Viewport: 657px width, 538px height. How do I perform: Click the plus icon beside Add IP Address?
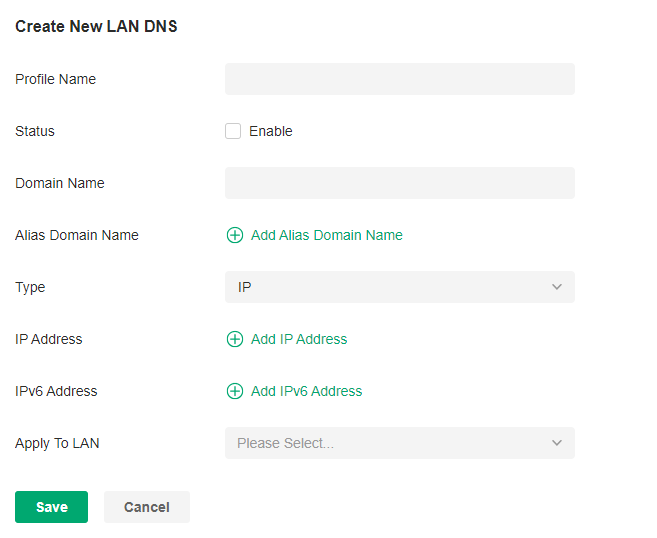(x=235, y=339)
